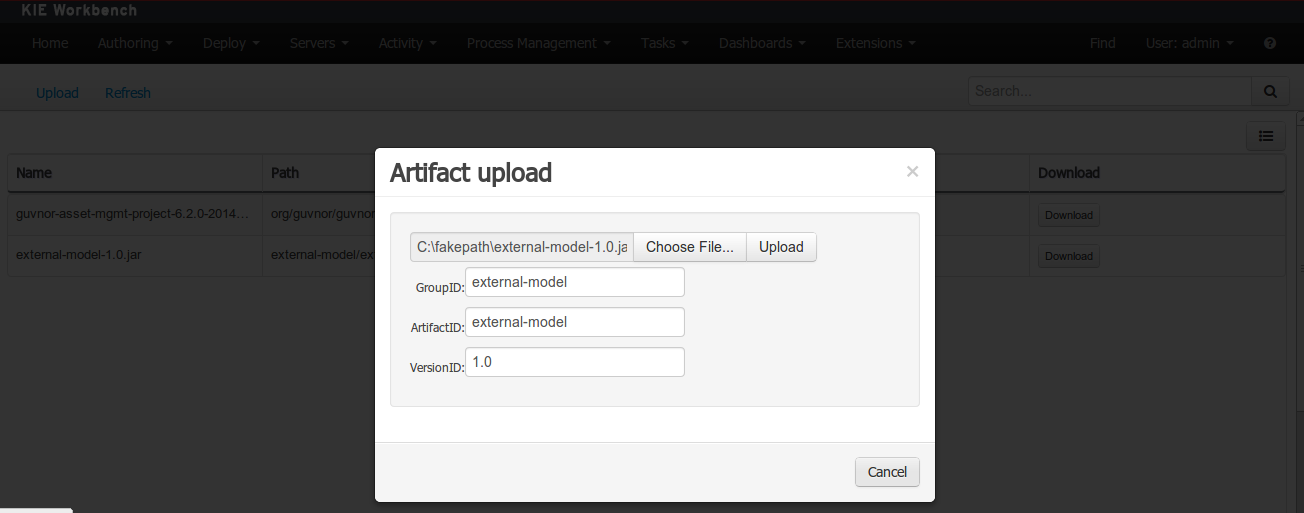
Task: Click the Refresh link
Action: tap(128, 93)
